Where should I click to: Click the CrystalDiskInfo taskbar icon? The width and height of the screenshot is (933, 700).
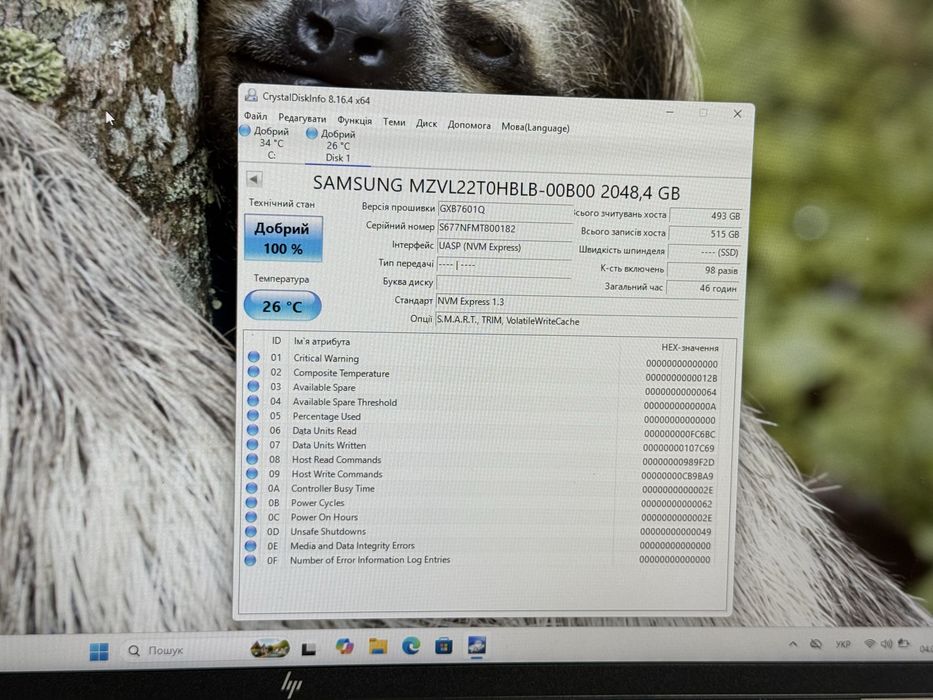pyautogui.click(x=477, y=645)
